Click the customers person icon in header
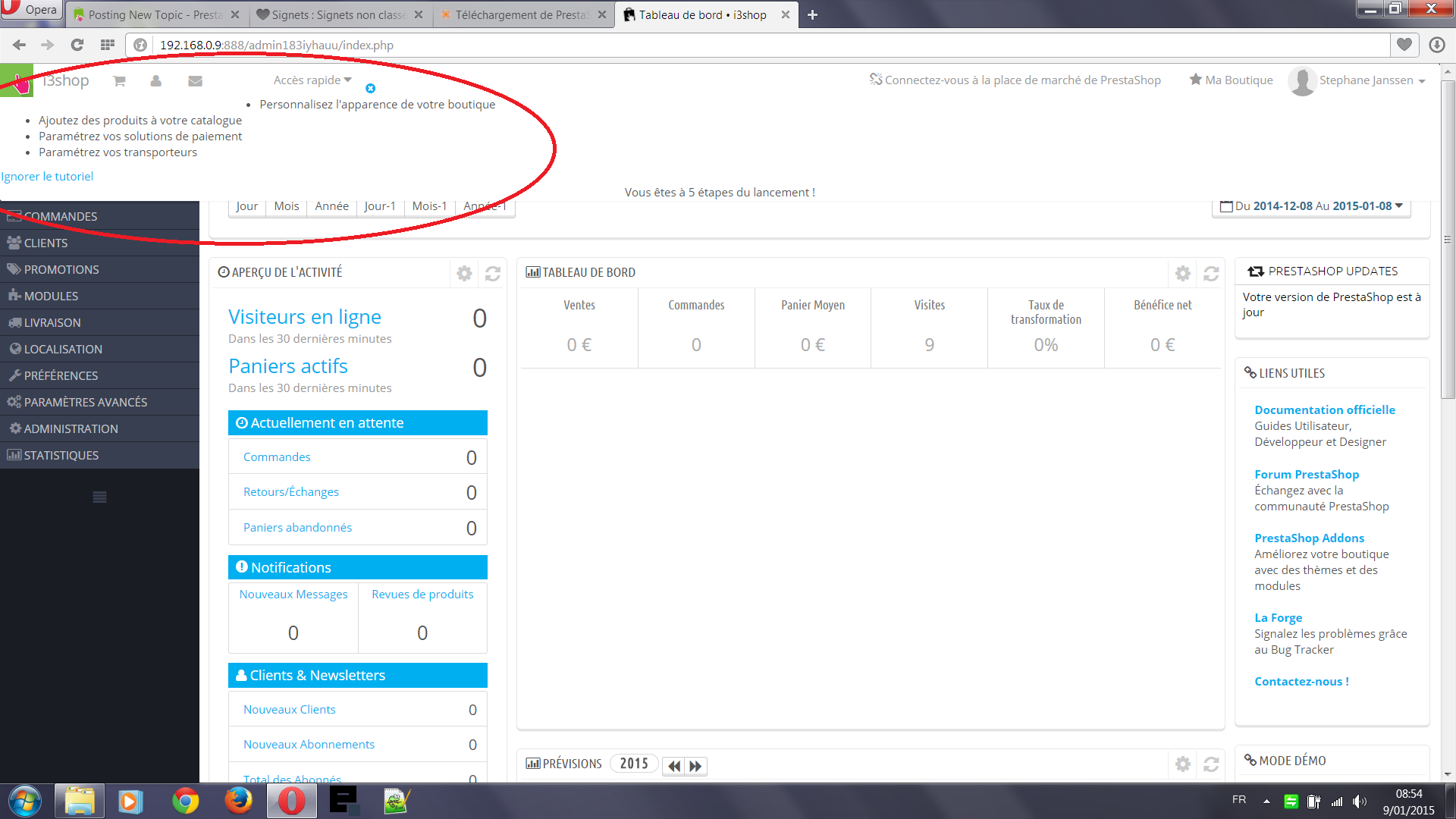 [155, 81]
